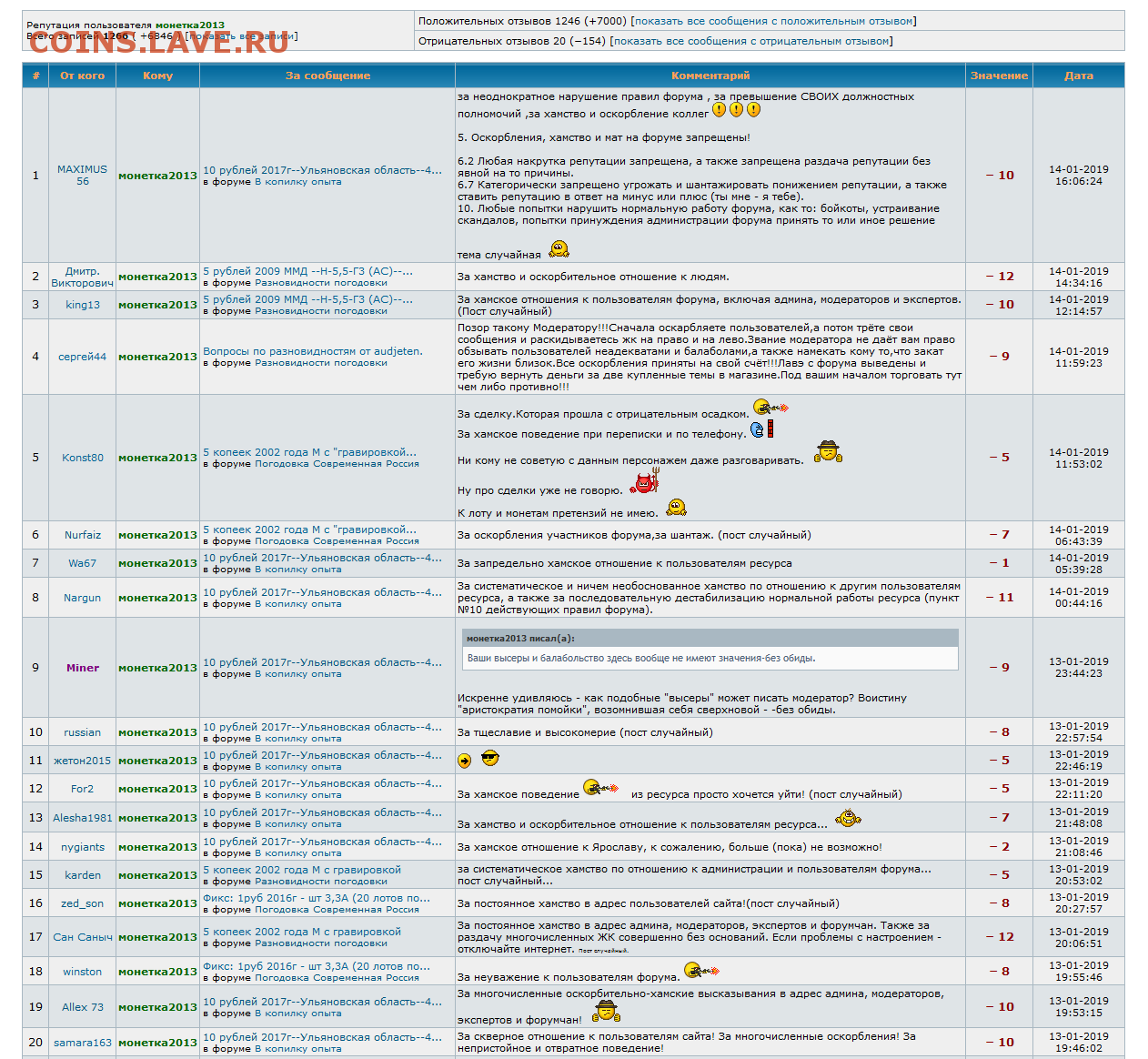This screenshot has width=1148, height=1059.
Task: Click the red devil smiley in Konst80 comment
Action: coord(646,481)
